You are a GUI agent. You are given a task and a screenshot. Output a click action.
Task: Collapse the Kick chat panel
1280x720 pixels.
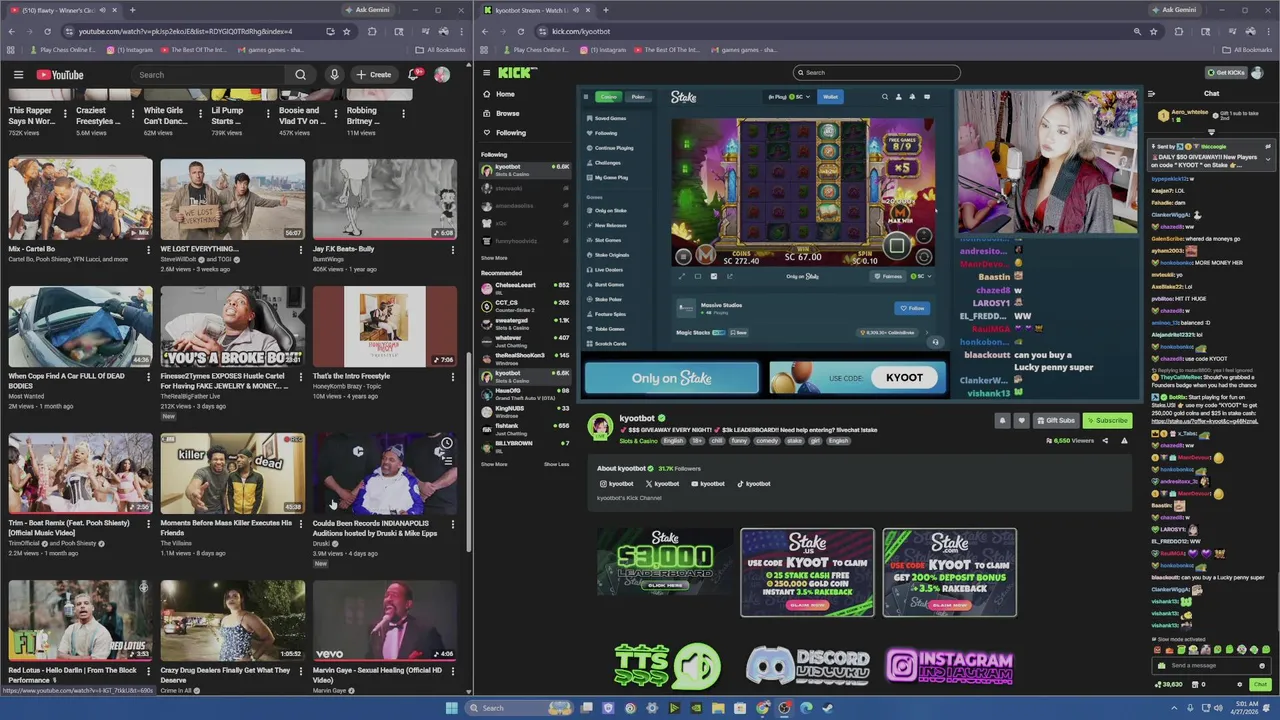[1151, 94]
